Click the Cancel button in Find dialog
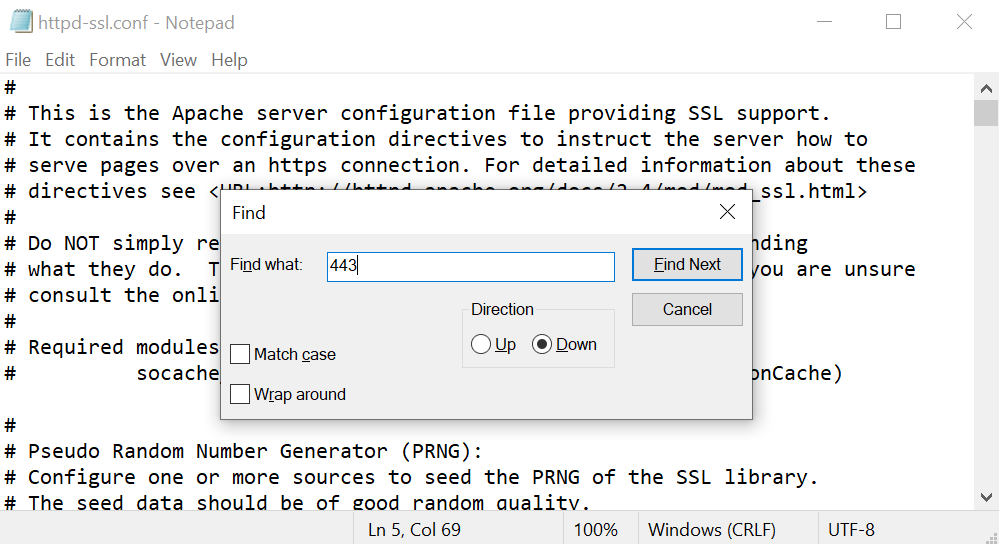Viewport: 999px width, 544px height. [x=687, y=310]
